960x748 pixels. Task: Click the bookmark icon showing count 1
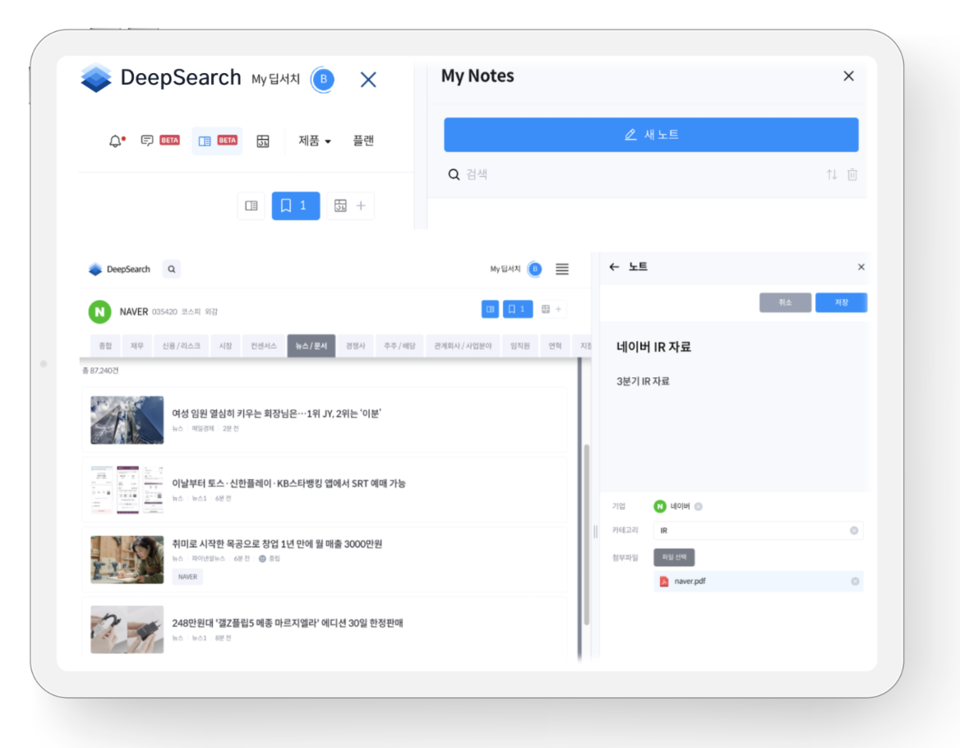pos(295,204)
